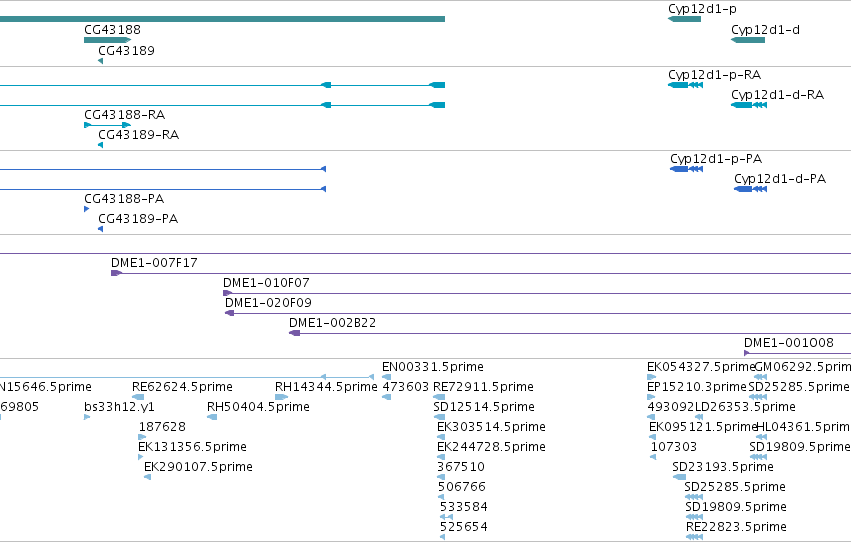The width and height of the screenshot is (851, 542).
Task: Select Cyp12d1-p-RA transcript glyph
Action: pyautogui.click(x=685, y=85)
